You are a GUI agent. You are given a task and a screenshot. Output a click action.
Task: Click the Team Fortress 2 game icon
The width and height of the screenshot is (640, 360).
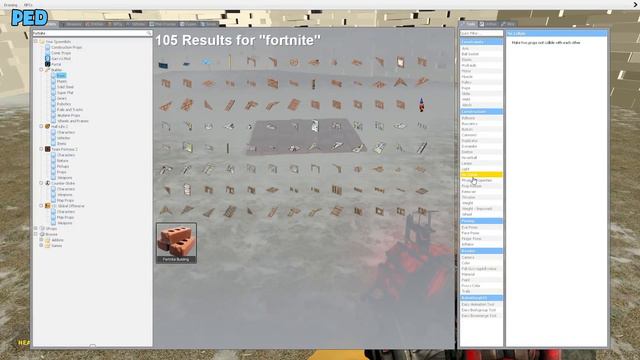pyautogui.click(x=47, y=149)
